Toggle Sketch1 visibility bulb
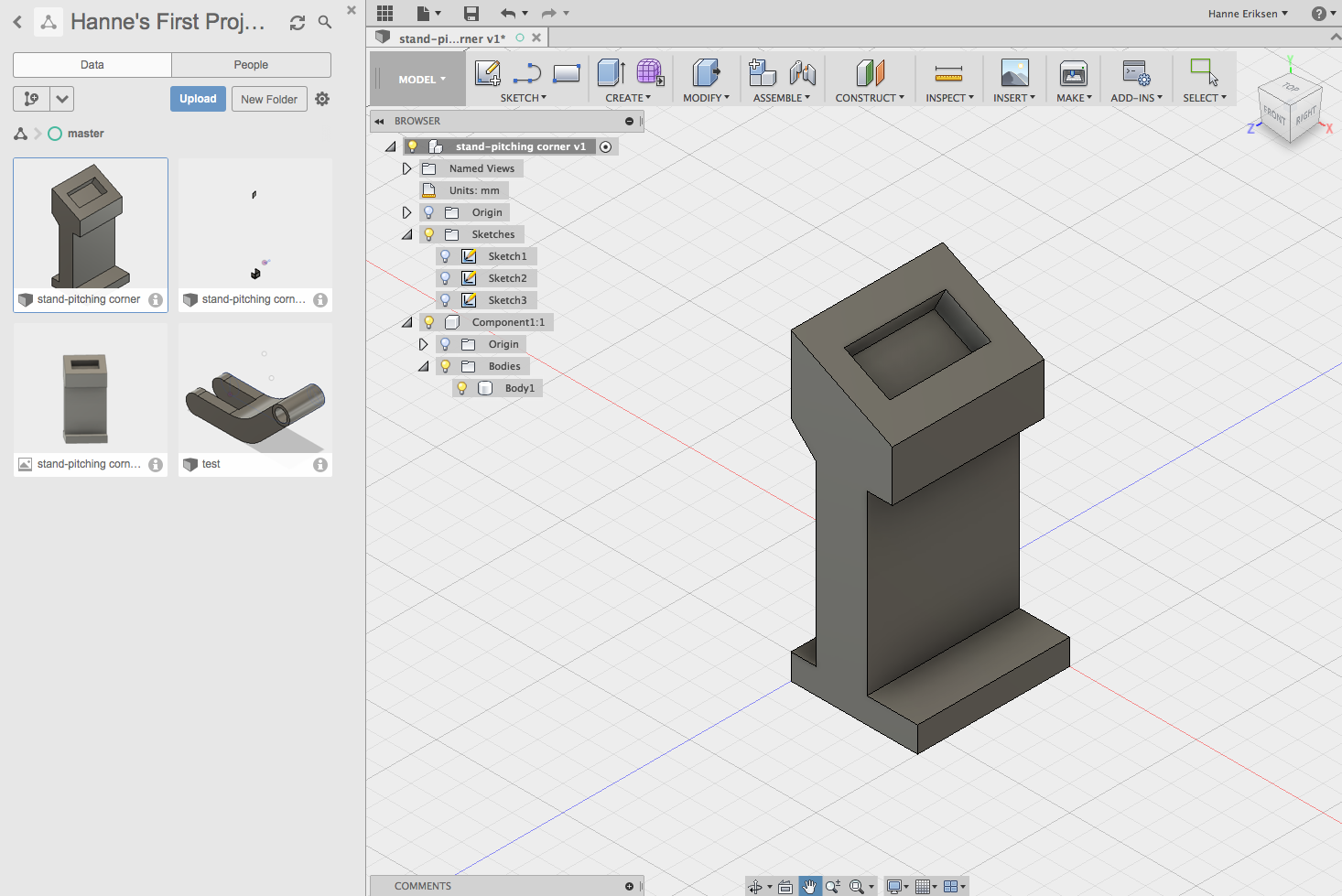1342x896 pixels. [x=446, y=256]
